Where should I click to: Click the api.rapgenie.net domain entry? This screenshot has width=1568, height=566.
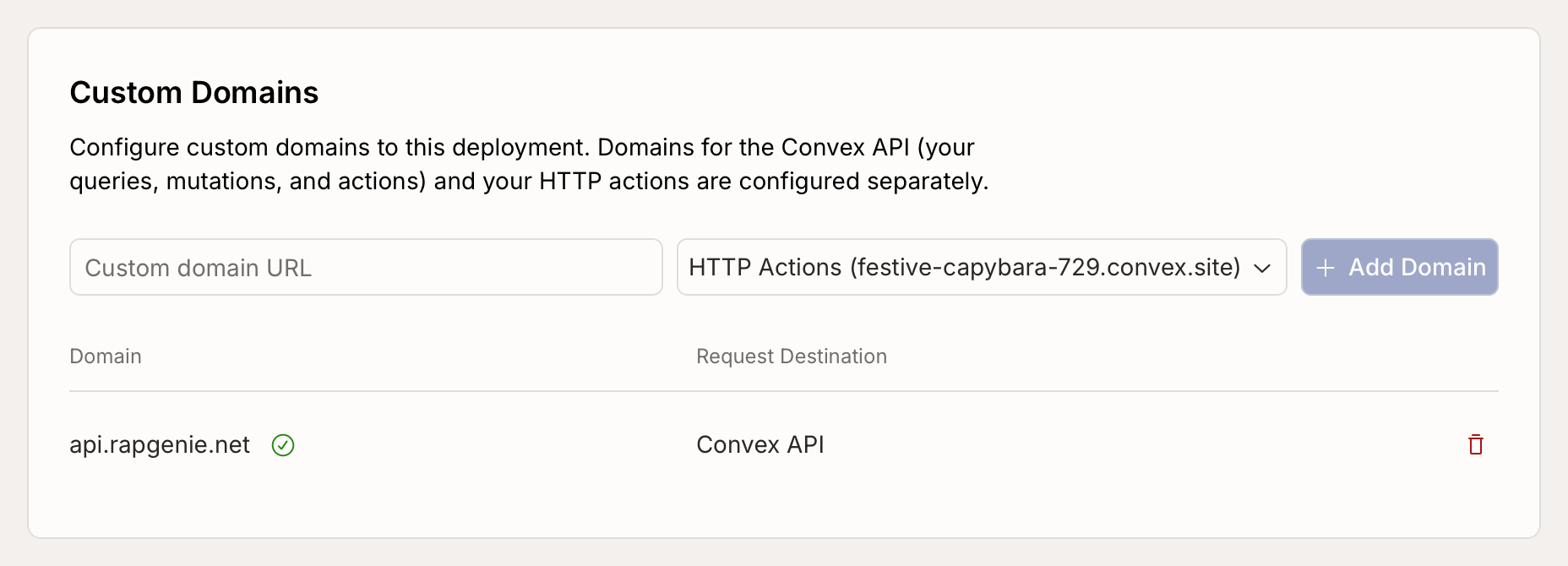(x=160, y=444)
